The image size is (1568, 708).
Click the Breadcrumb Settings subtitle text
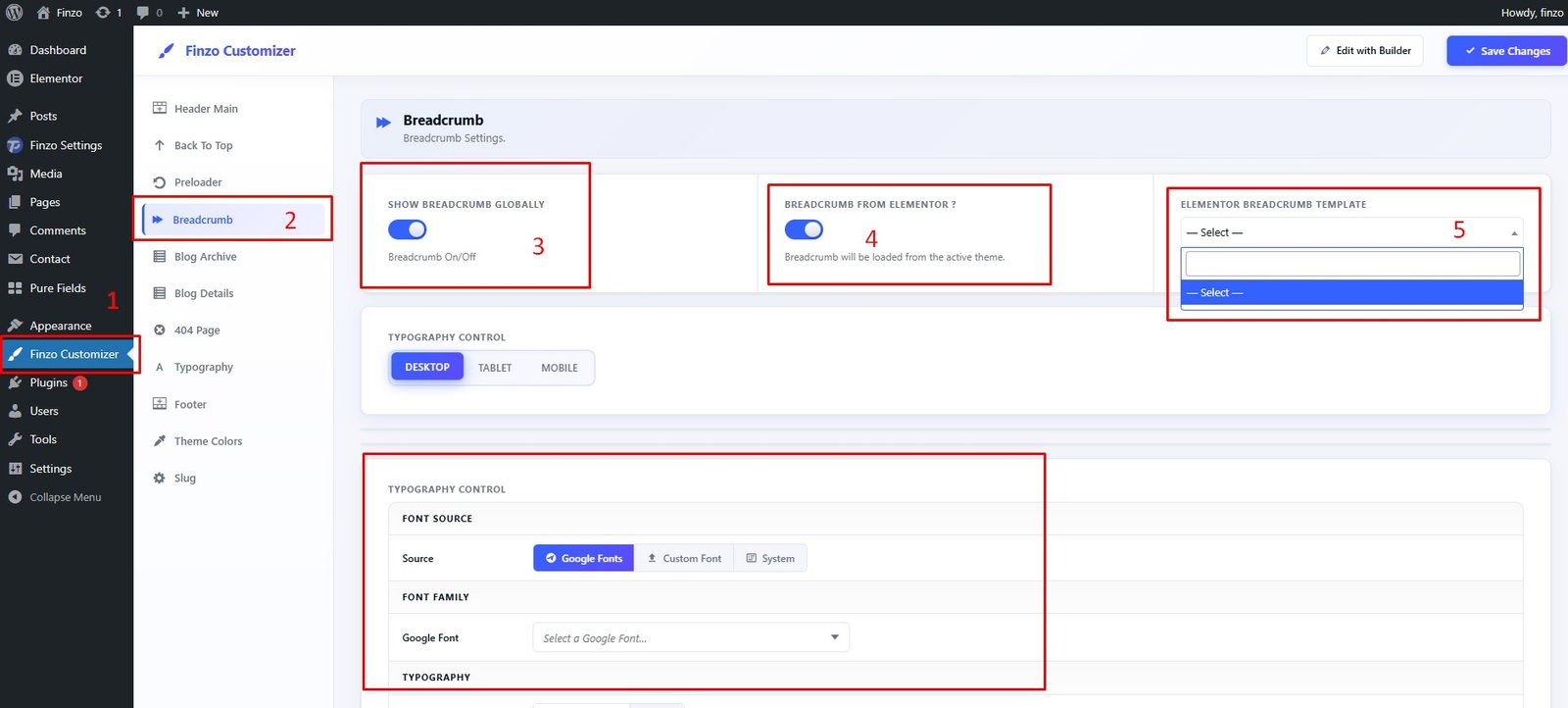(x=455, y=138)
